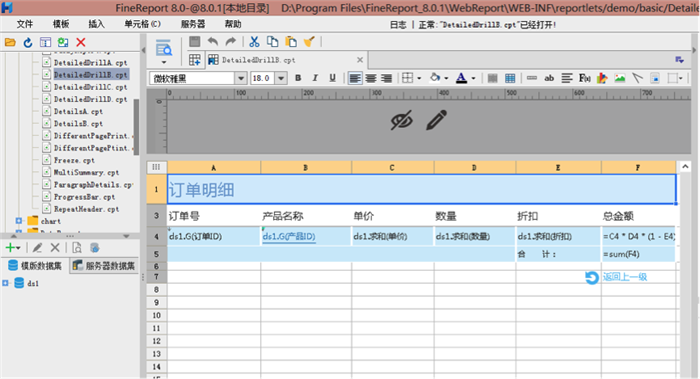This screenshot has width=700, height=379.
Task: Align cell text center
Action: pos(371,78)
